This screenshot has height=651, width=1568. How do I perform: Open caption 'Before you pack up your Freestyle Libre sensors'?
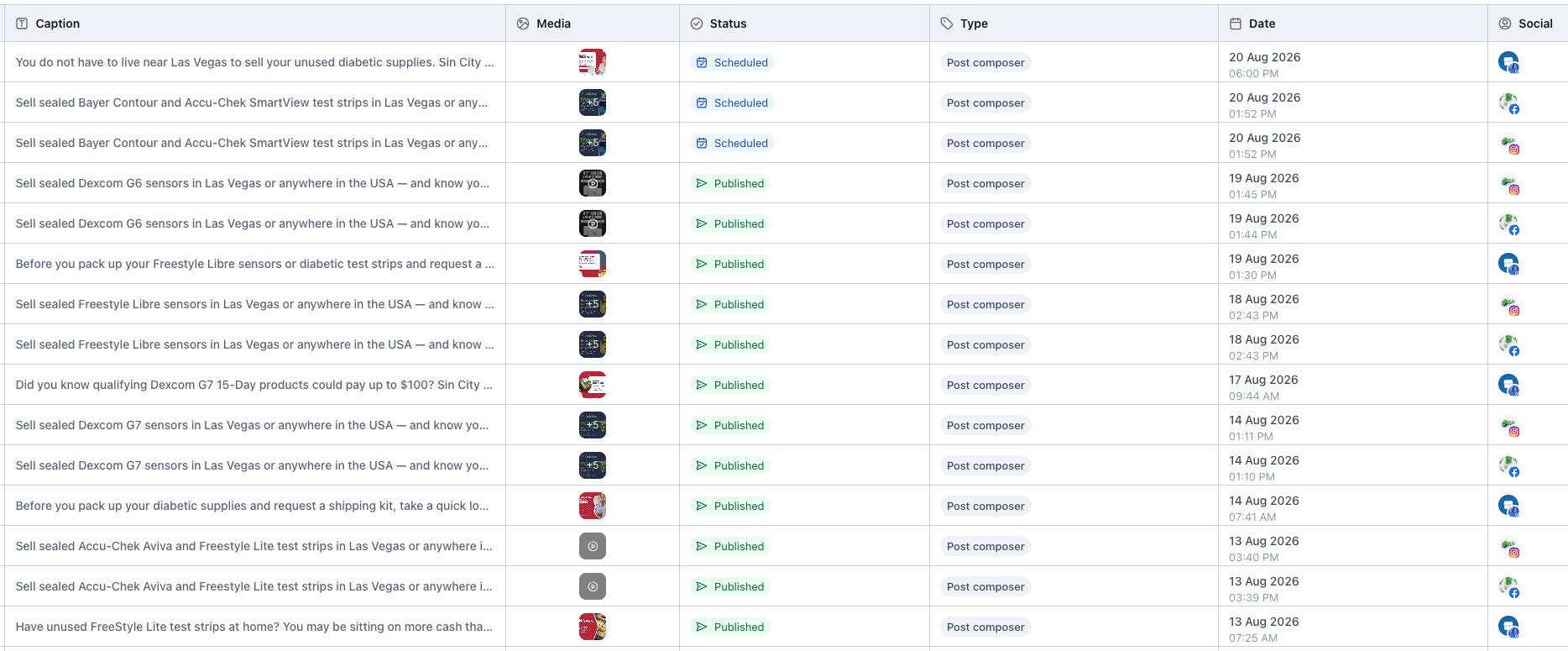click(x=254, y=264)
